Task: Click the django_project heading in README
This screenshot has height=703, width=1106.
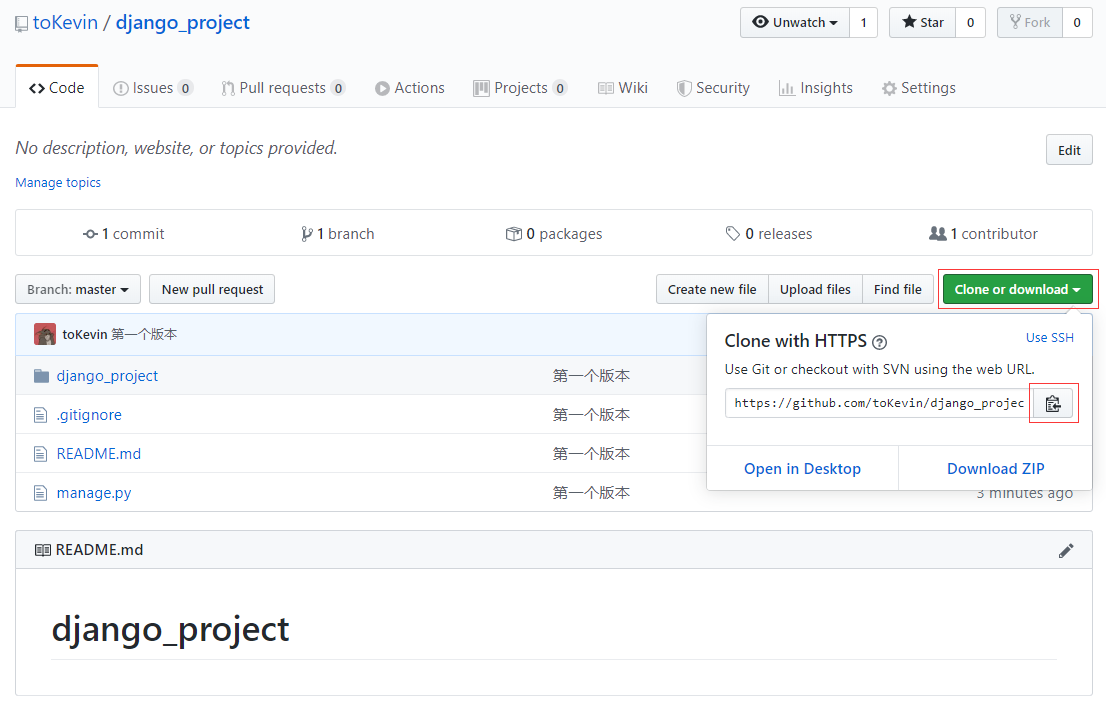Action: click(x=171, y=629)
